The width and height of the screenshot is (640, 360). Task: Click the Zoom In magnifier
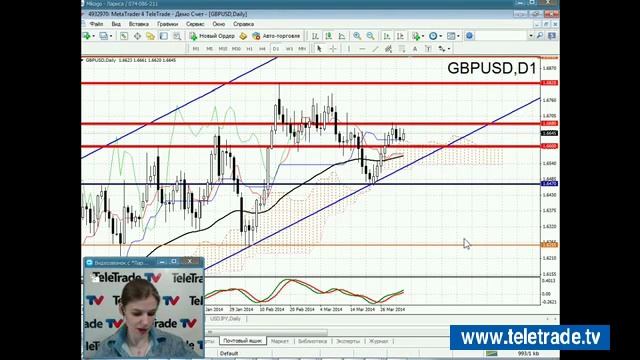coord(357,36)
